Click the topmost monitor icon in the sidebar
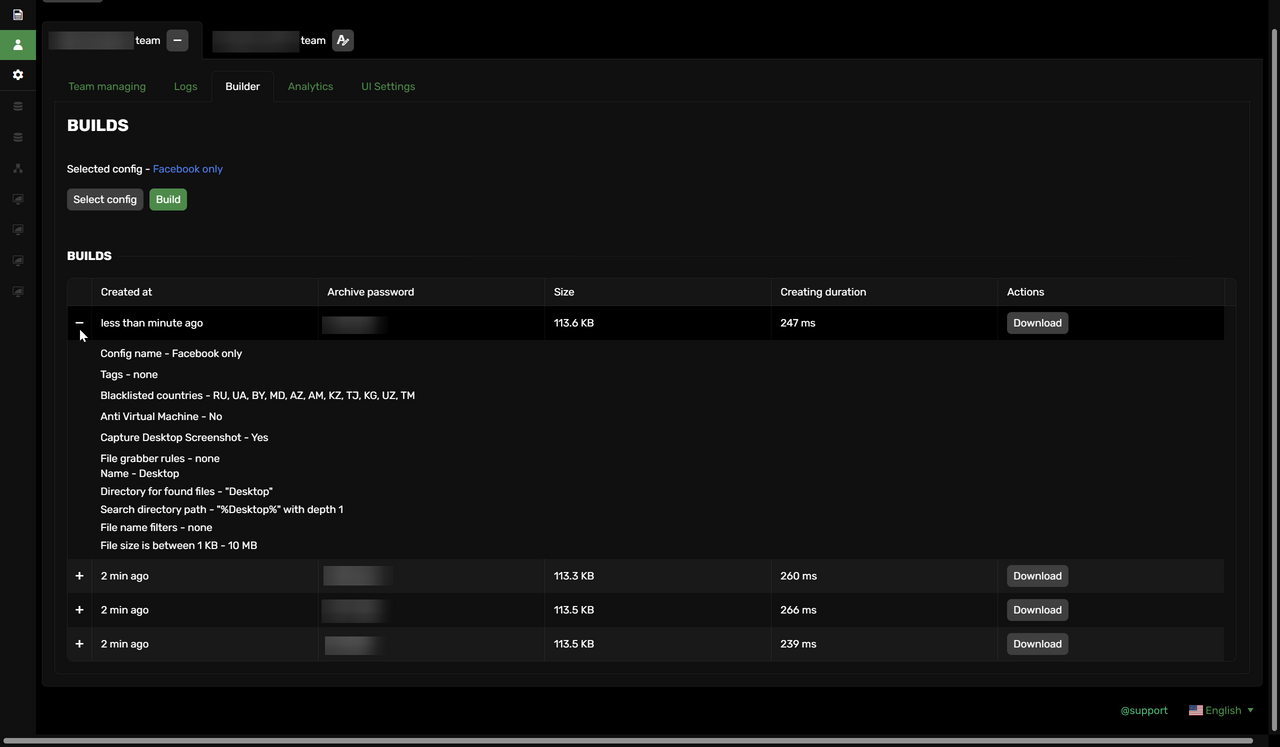The image size is (1280, 747). 17,199
